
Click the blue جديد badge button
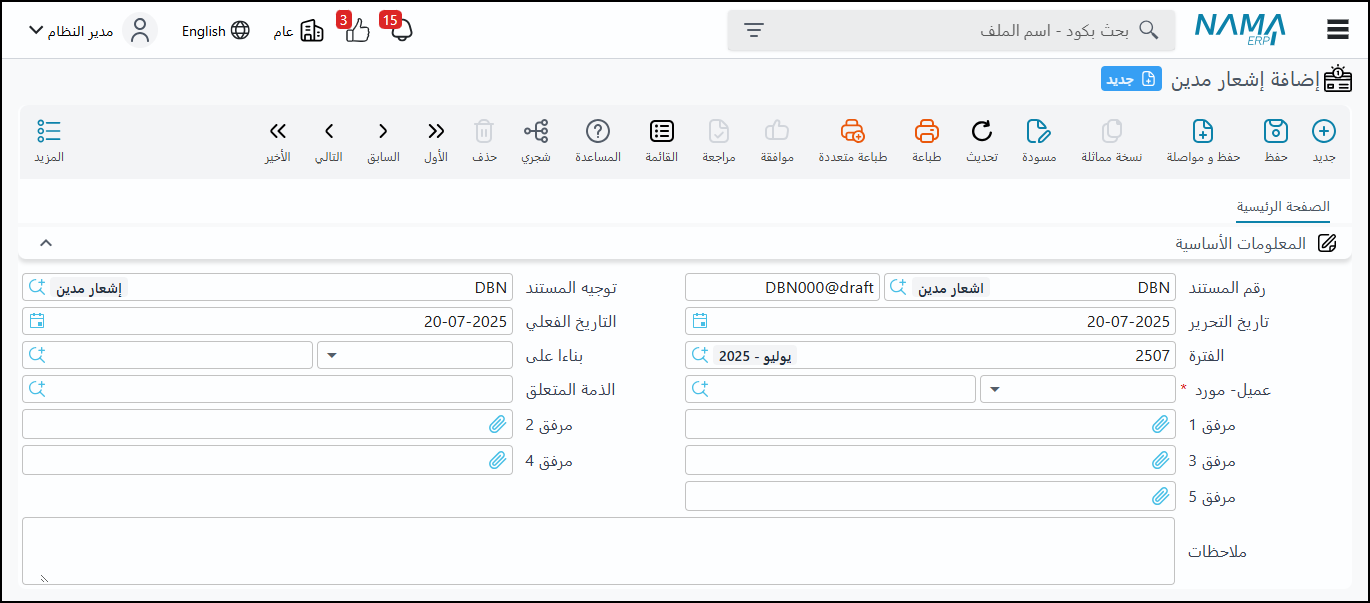[1131, 80]
